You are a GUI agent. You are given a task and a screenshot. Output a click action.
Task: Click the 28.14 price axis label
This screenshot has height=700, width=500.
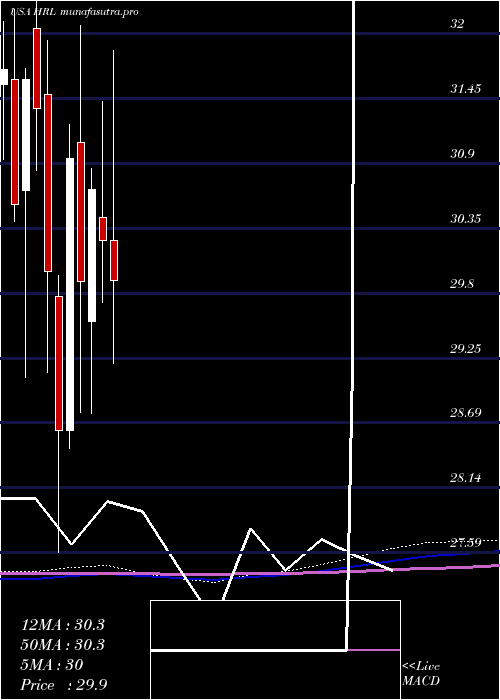click(x=465, y=478)
